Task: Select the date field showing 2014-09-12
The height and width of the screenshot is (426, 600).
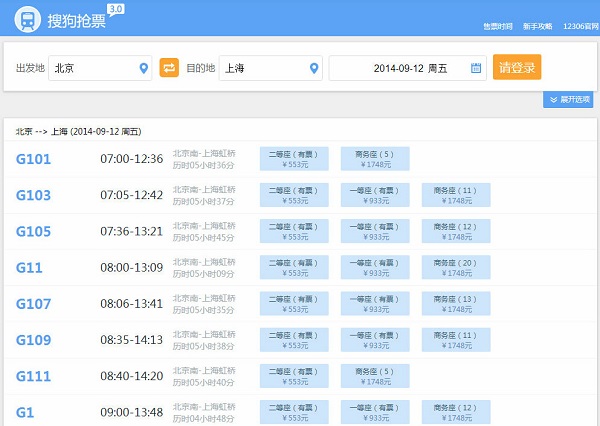Action: [x=408, y=68]
